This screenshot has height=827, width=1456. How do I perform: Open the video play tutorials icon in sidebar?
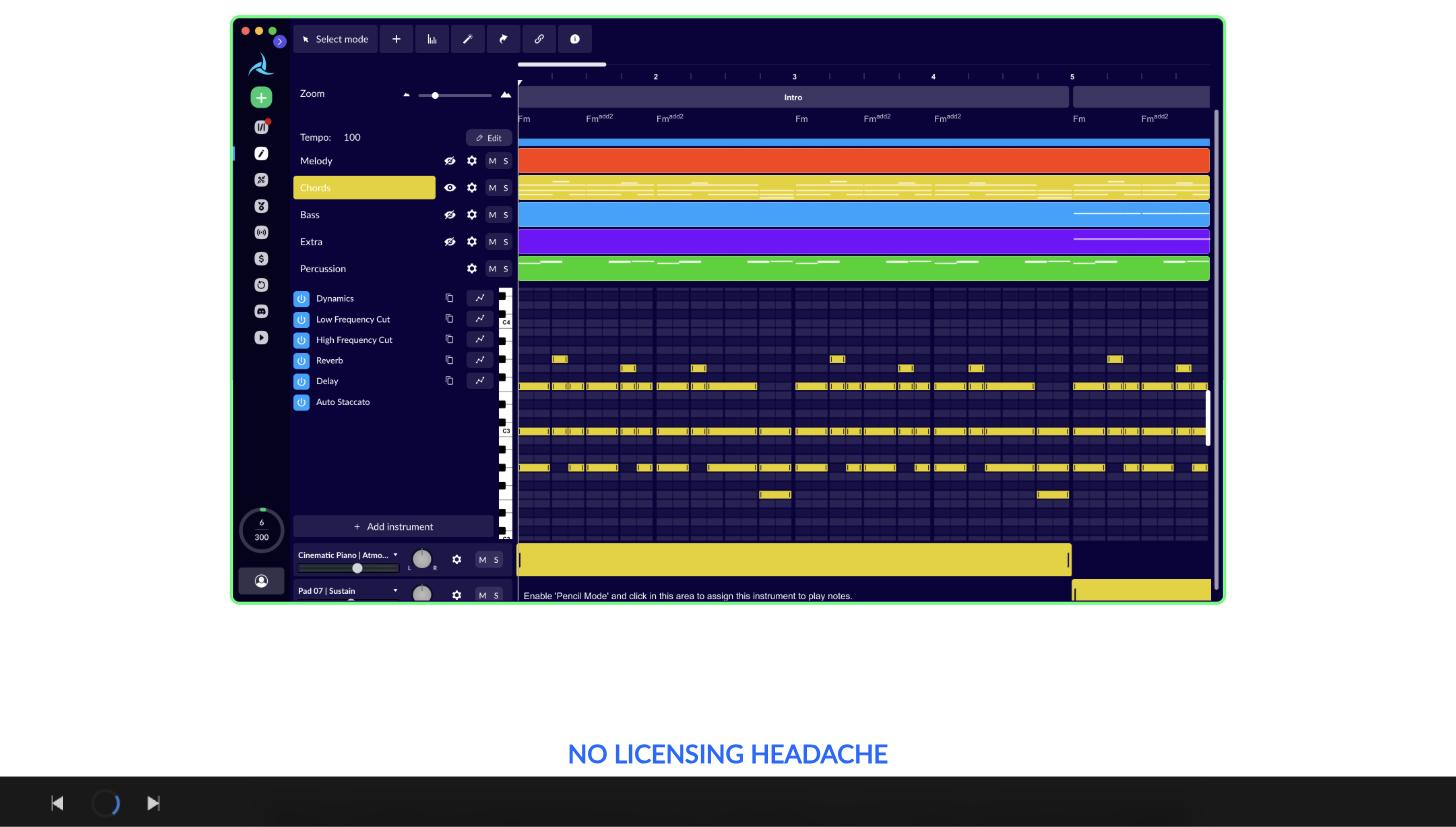click(261, 337)
